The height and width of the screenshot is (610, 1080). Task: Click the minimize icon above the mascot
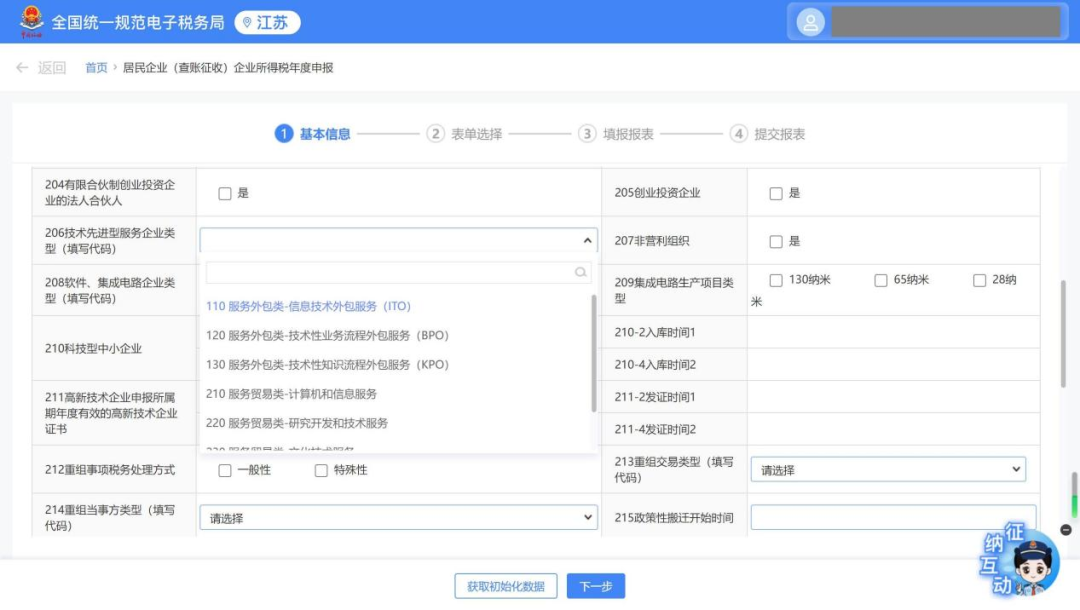1066,529
